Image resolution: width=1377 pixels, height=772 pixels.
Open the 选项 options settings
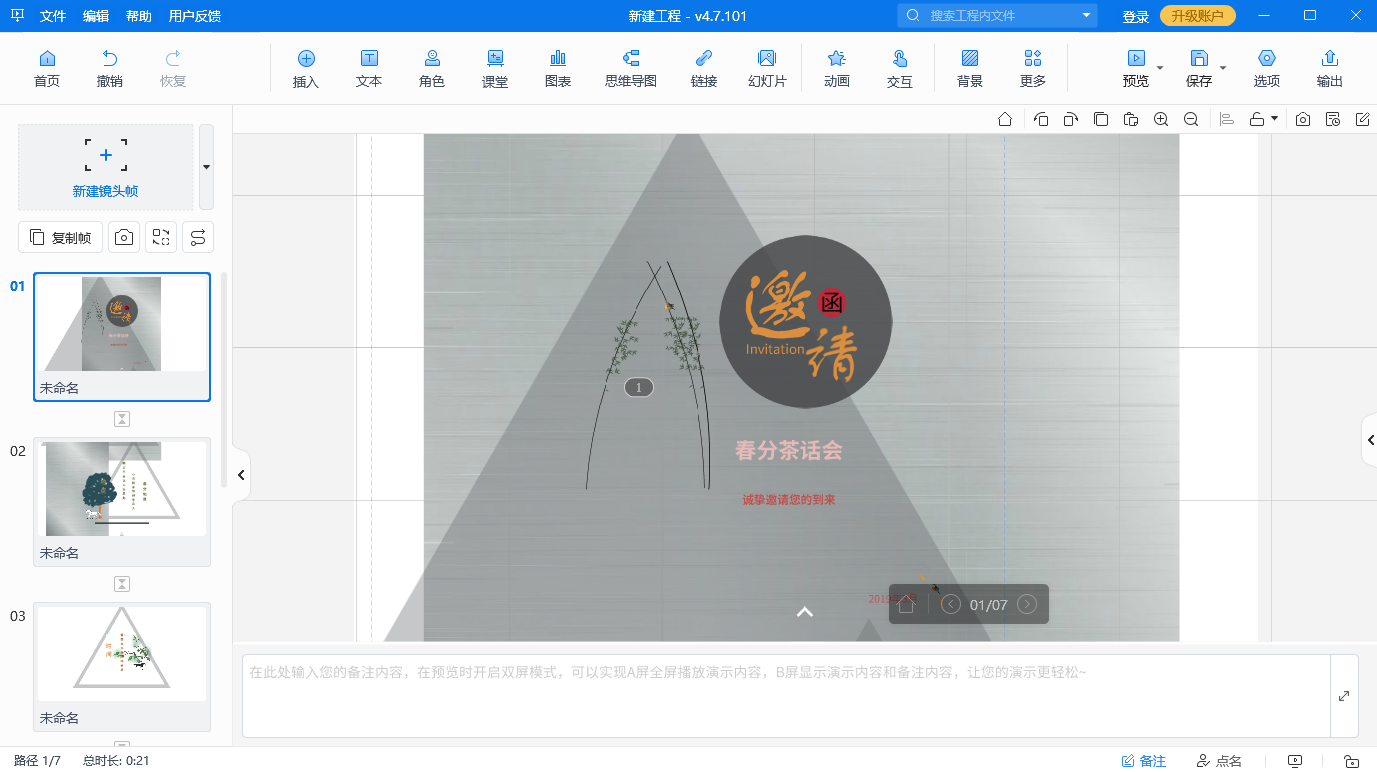(1267, 68)
